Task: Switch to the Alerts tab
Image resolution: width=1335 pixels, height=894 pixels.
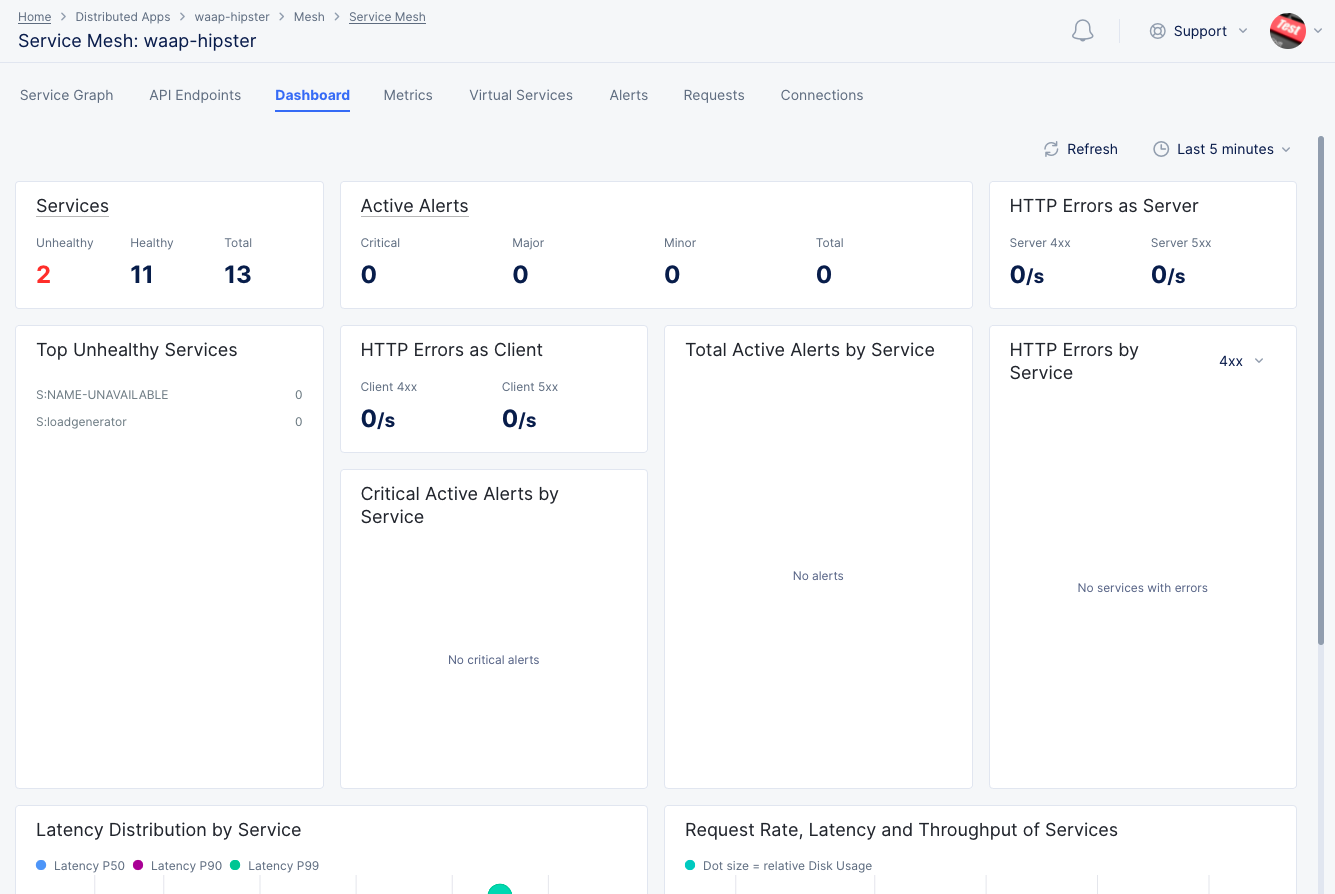Action: coord(628,95)
